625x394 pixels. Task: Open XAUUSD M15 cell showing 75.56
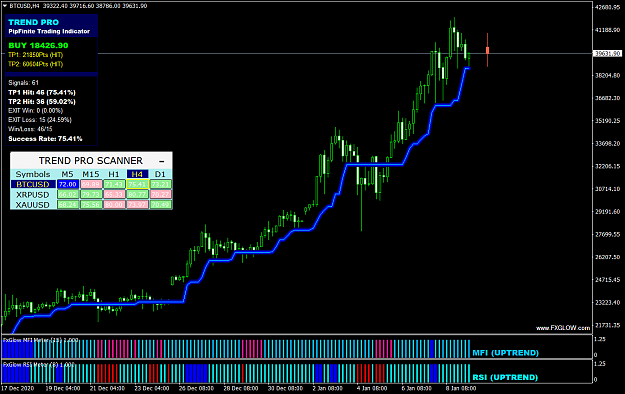[x=91, y=205]
